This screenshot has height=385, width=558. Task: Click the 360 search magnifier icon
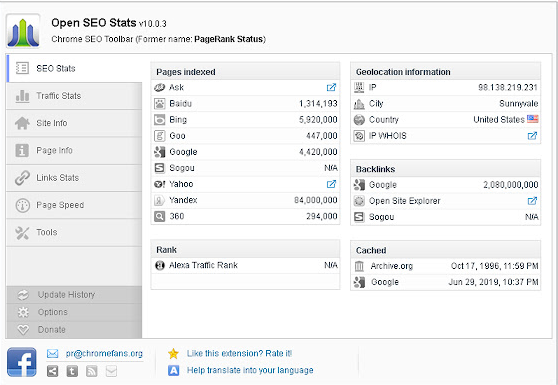pyautogui.click(x=159, y=216)
